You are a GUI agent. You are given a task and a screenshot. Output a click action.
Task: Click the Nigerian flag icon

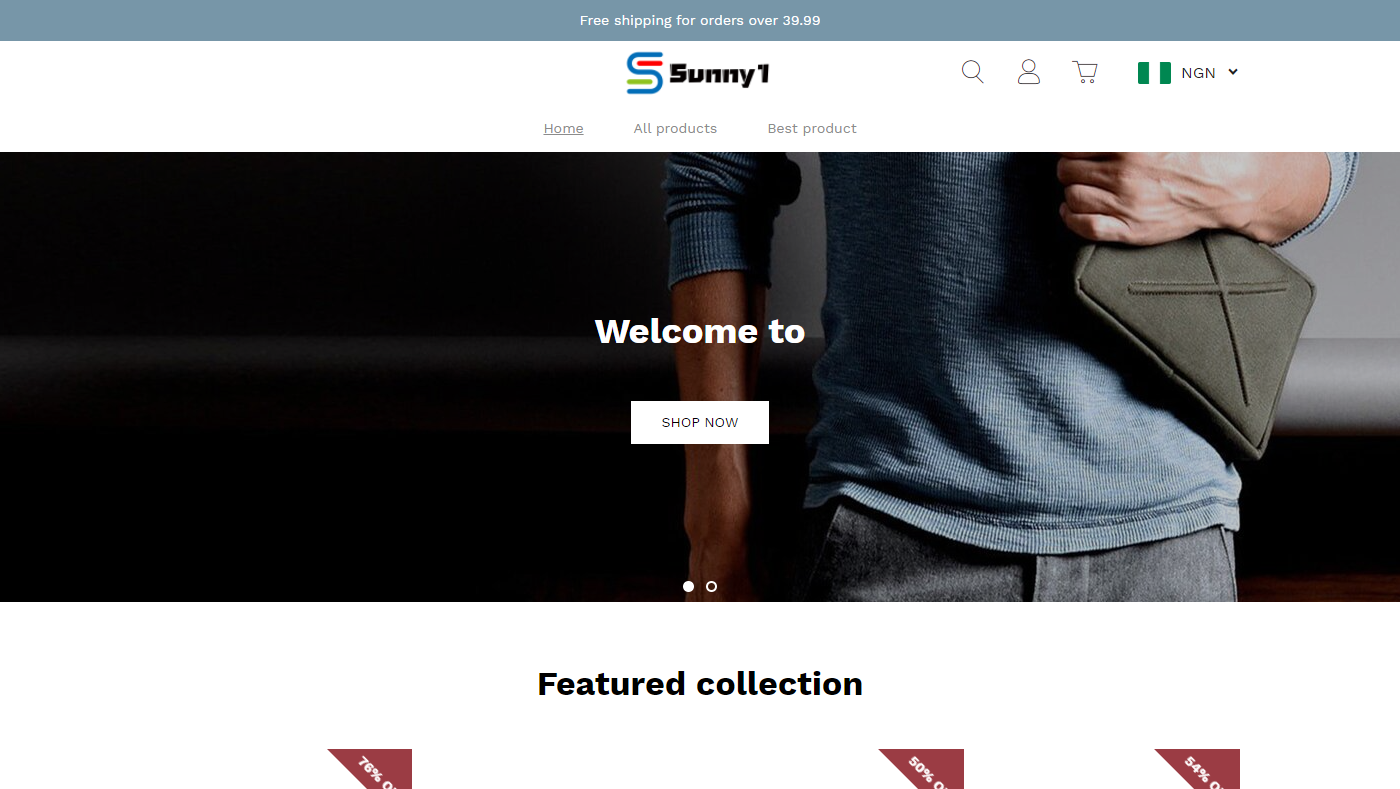1154,73
